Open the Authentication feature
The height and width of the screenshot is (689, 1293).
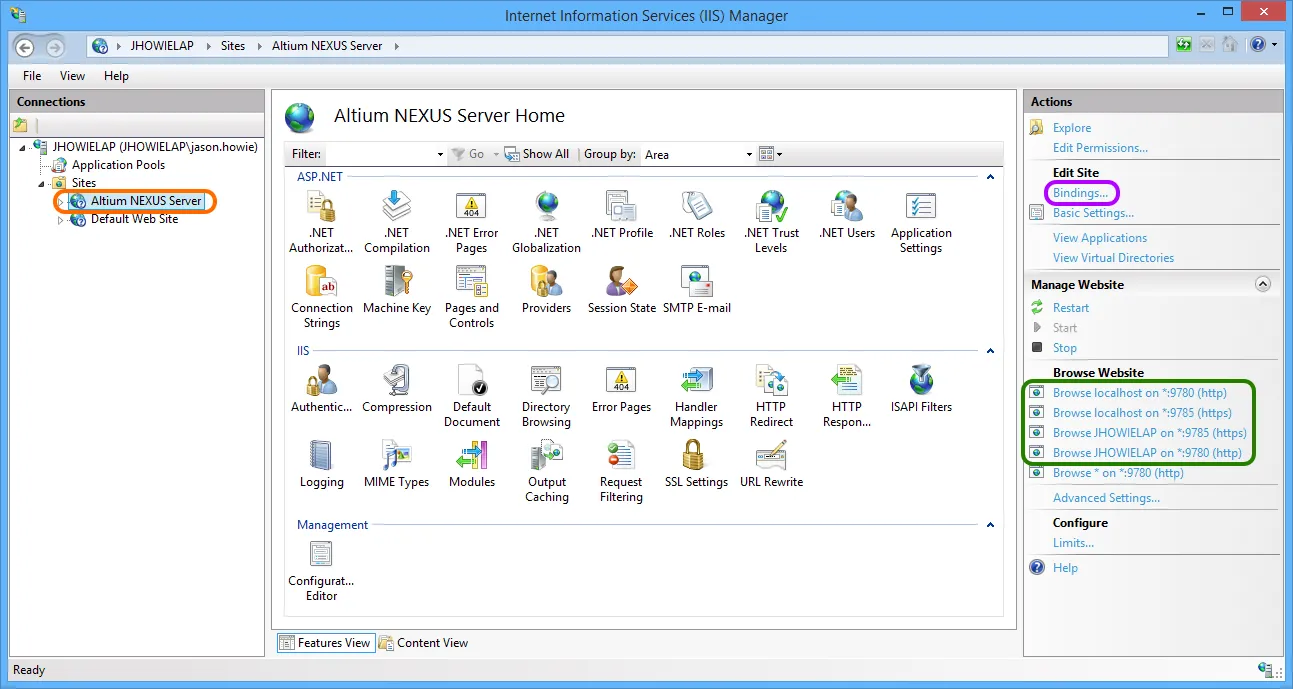click(321, 389)
